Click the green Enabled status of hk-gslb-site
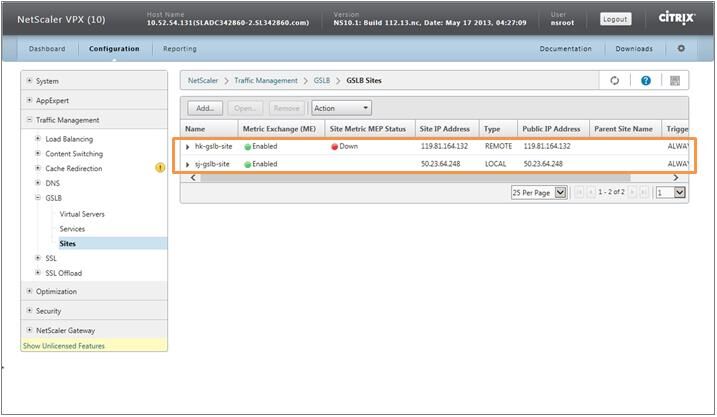This screenshot has width=717, height=417. (x=261, y=146)
